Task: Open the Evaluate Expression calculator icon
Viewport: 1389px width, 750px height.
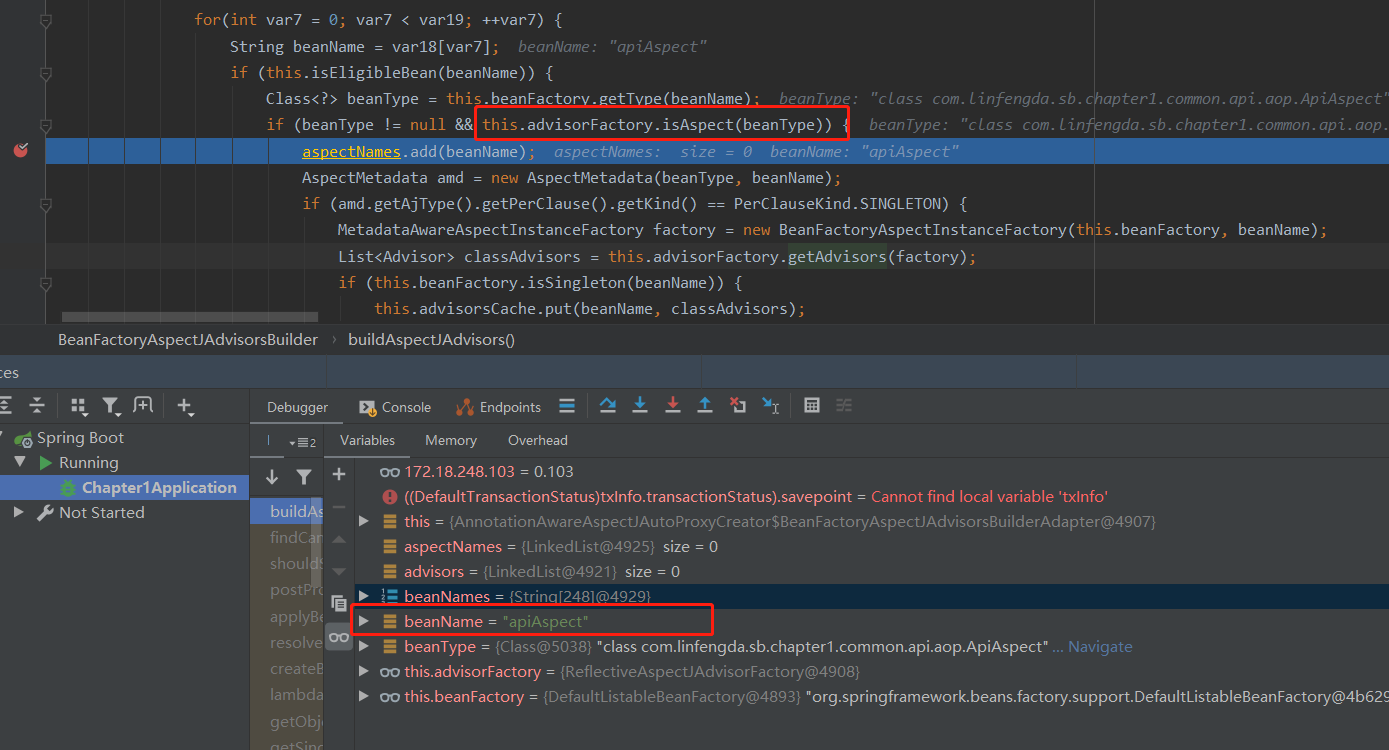Action: [812, 406]
